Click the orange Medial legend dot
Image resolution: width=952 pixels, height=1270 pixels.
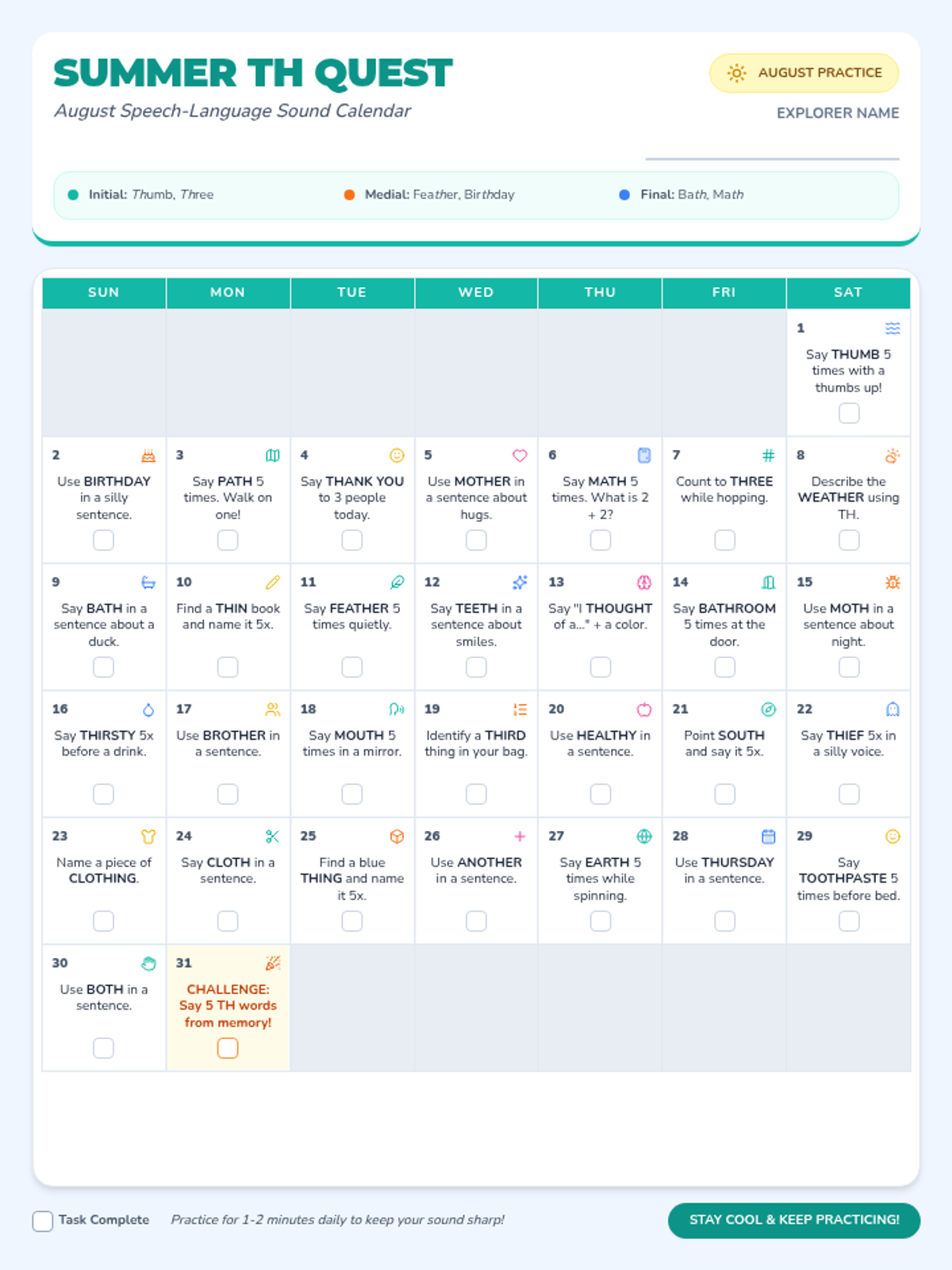[349, 194]
